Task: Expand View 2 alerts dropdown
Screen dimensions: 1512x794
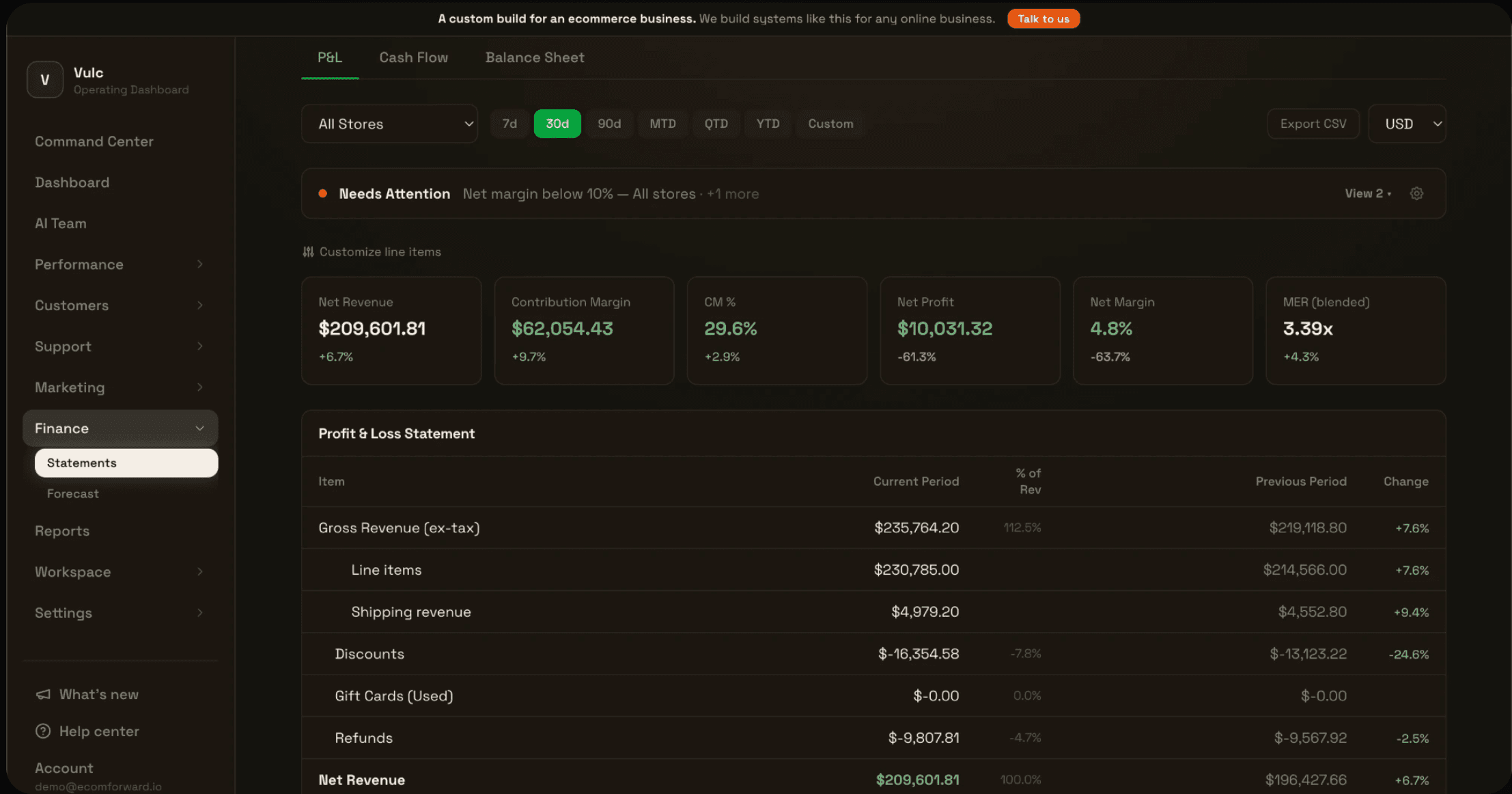Action: point(1368,193)
